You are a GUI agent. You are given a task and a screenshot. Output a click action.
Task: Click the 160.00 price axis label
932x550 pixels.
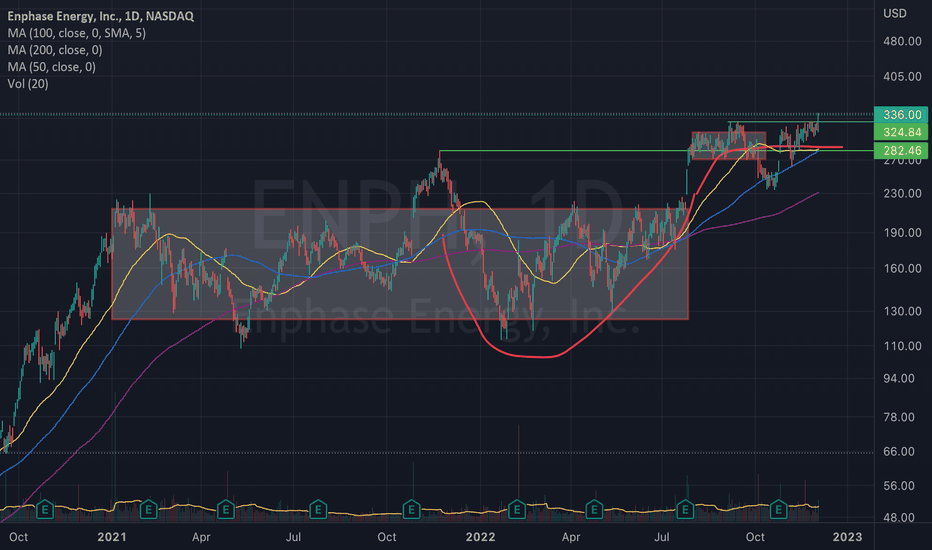902,268
